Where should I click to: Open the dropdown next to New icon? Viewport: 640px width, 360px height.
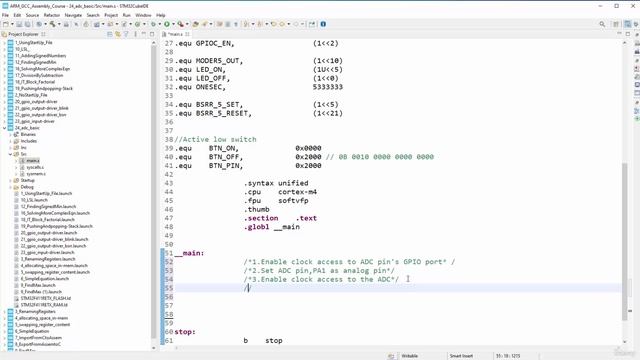[x=12, y=24]
